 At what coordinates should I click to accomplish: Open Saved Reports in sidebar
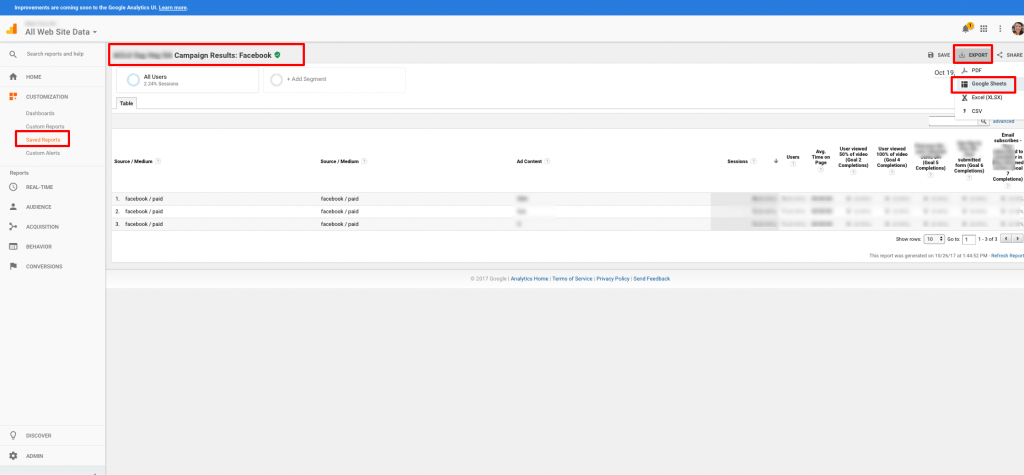tap(43, 140)
